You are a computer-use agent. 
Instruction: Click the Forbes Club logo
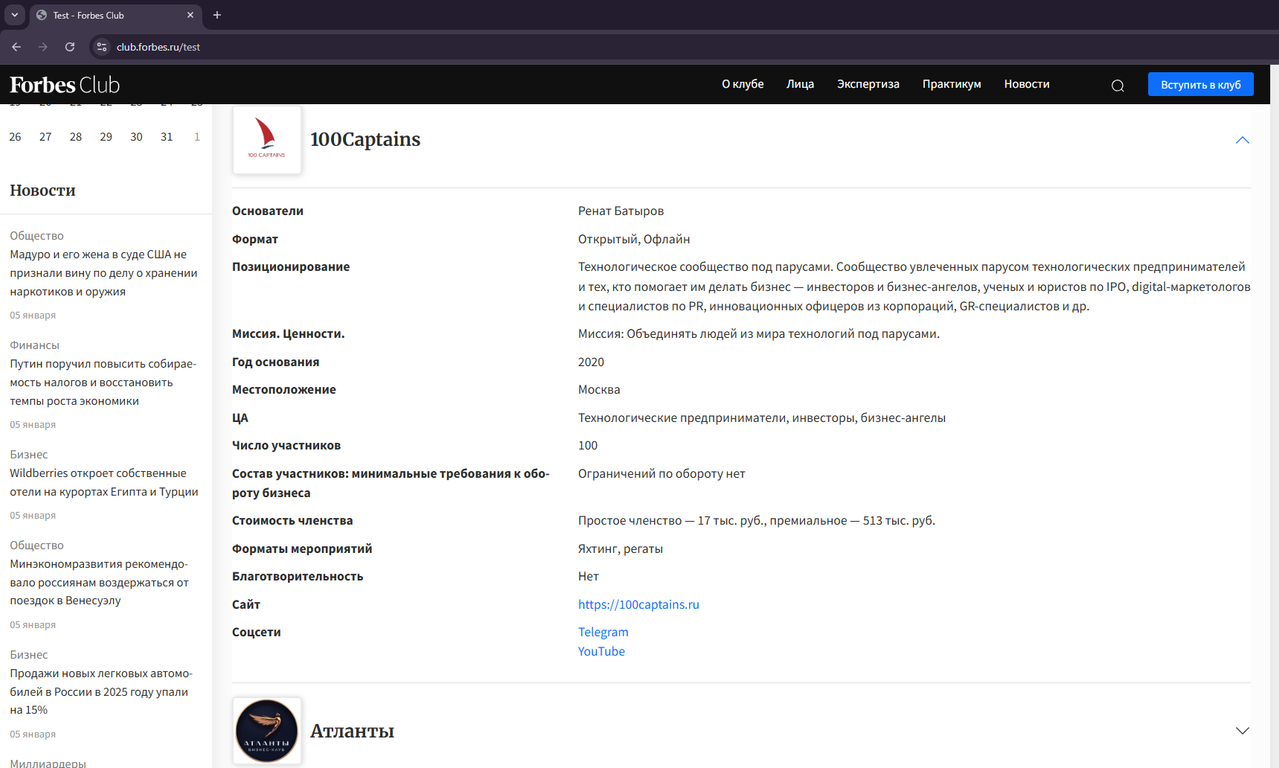point(65,85)
